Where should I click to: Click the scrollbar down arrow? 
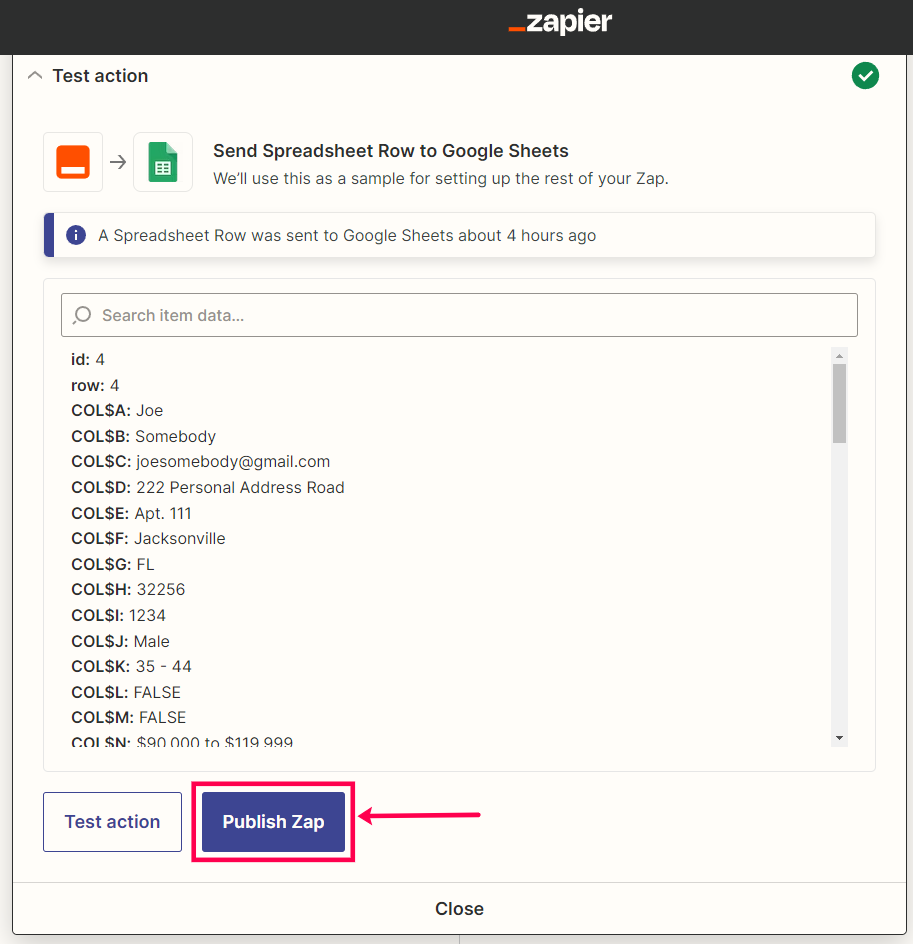click(839, 738)
